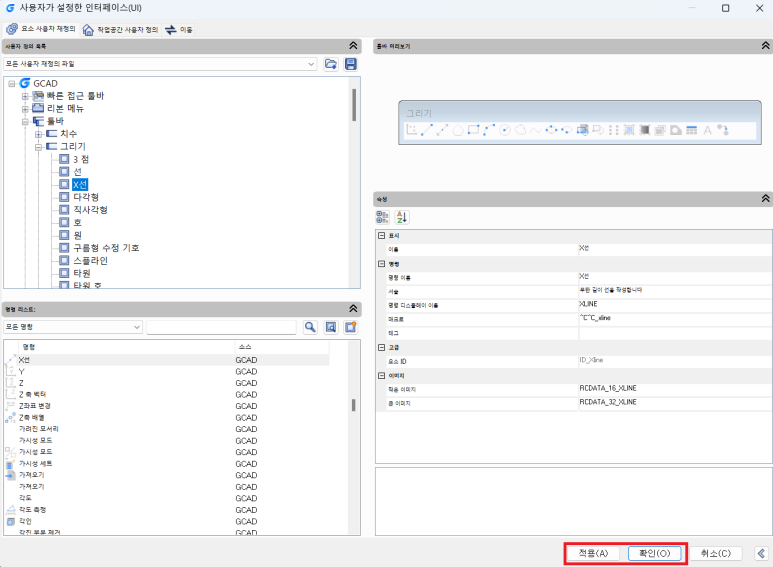Click the save customization file icon
Viewport: 773px width, 567px height.
[x=350, y=64]
